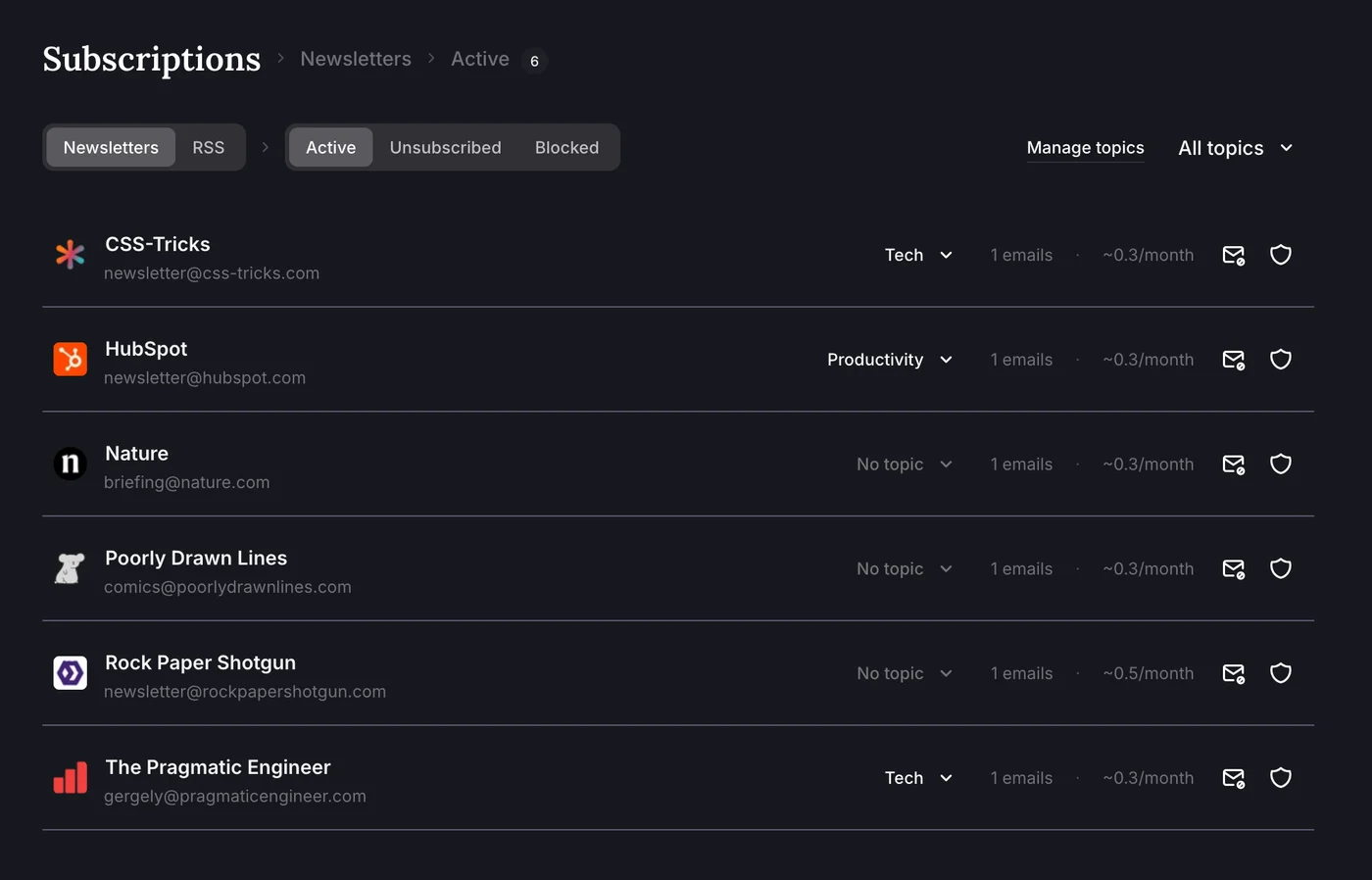Click the Poorly Drawn Lines avatar
This screenshot has height=880, width=1372.
coord(70,568)
